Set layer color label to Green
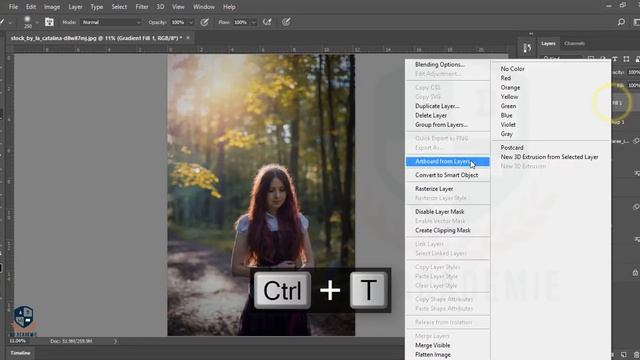Viewport: 640px width, 360px height. pyautogui.click(x=509, y=106)
